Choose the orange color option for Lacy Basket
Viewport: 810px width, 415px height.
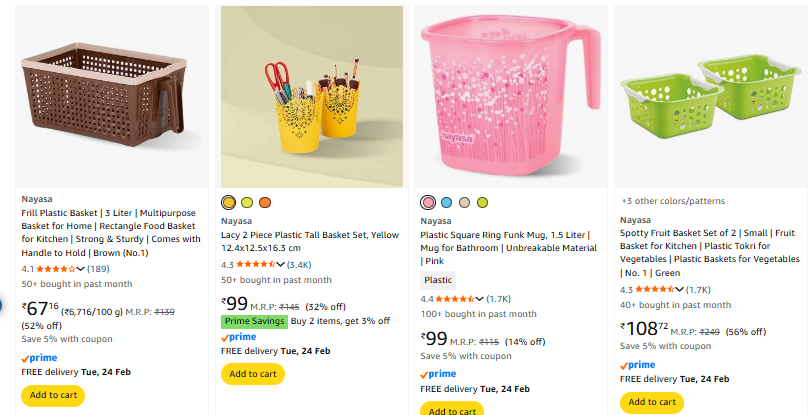click(265, 203)
